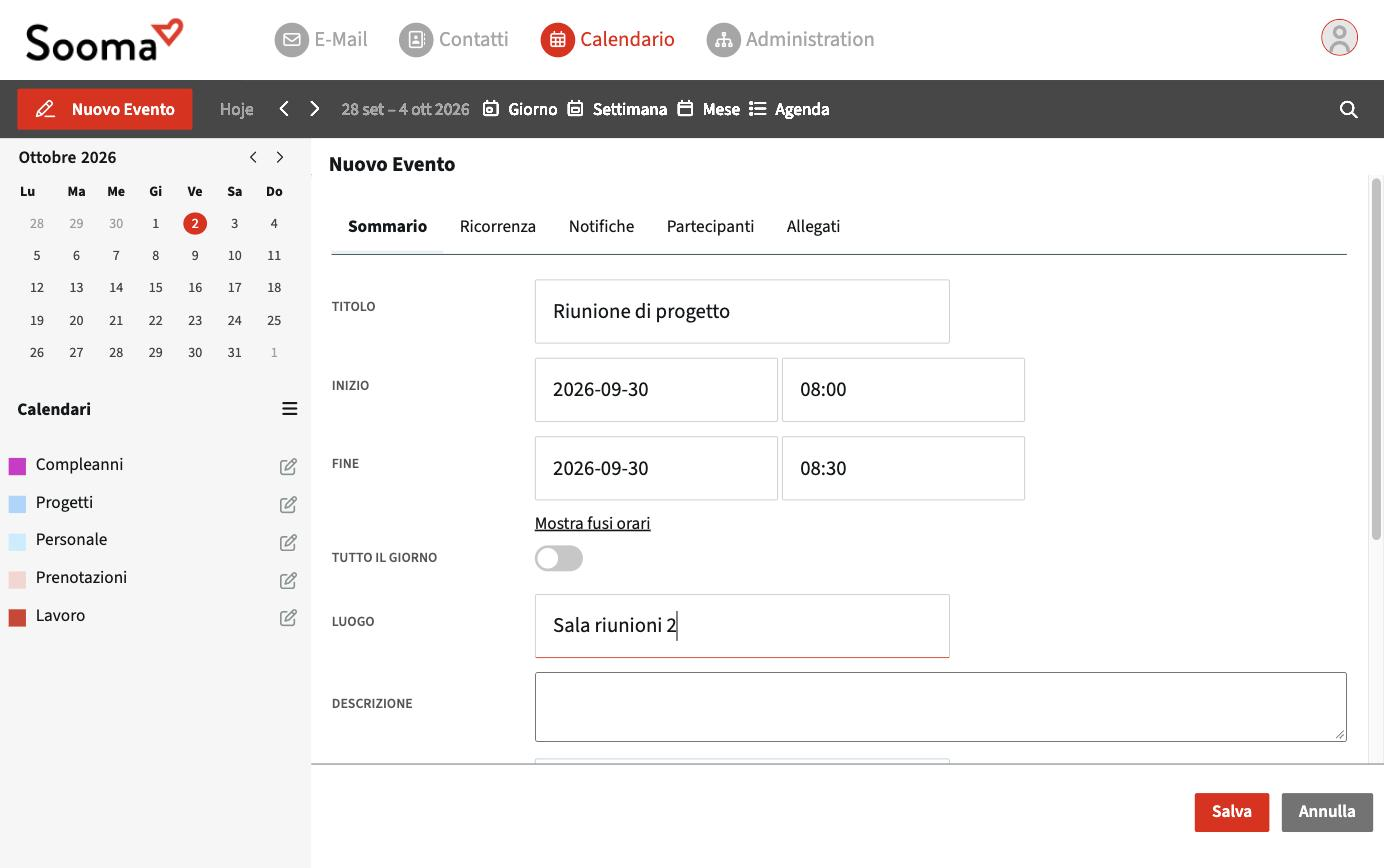Image resolution: width=1384 pixels, height=868 pixels.
Task: Click the Hoje button
Action: [x=236, y=109]
